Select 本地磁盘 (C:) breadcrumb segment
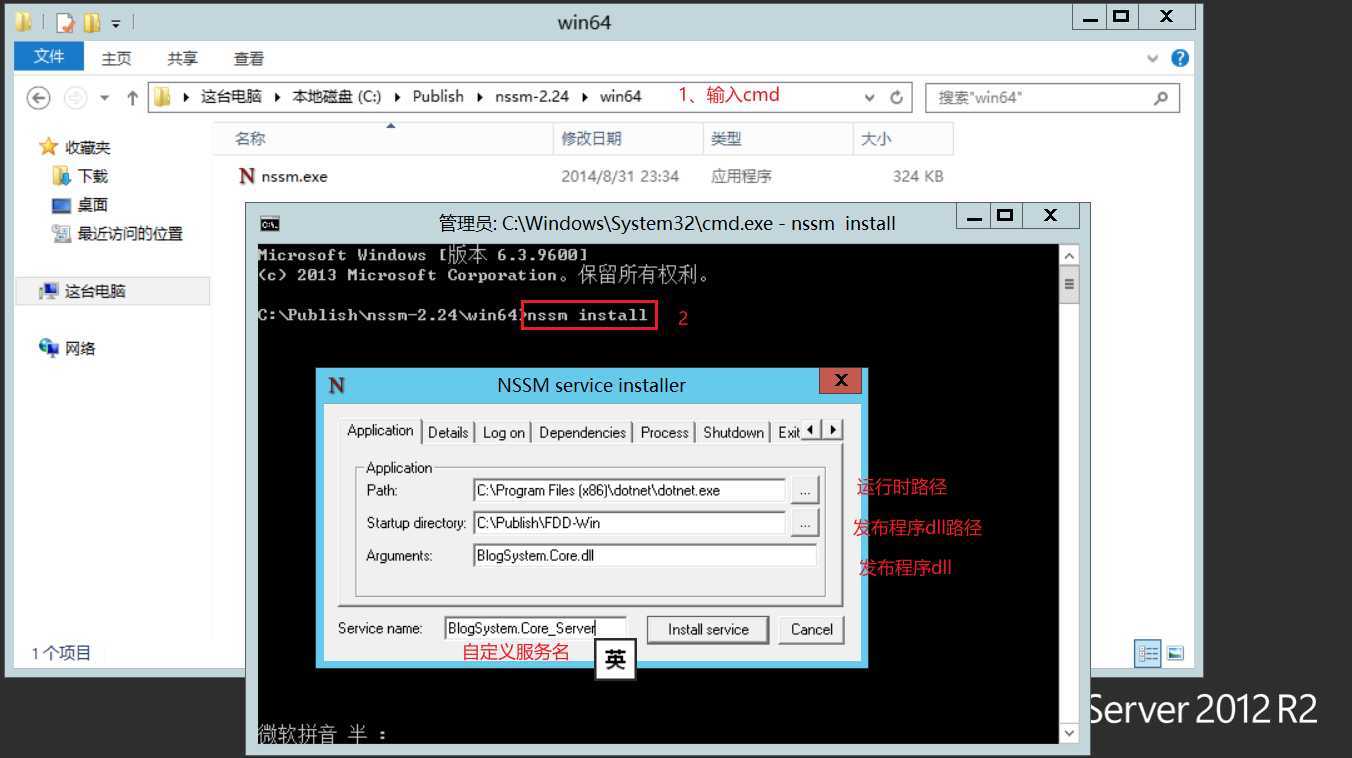This screenshot has width=1352, height=758. tap(337, 96)
